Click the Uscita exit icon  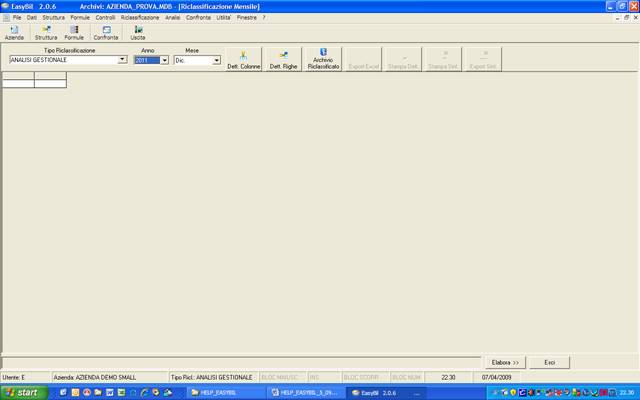click(x=137, y=32)
